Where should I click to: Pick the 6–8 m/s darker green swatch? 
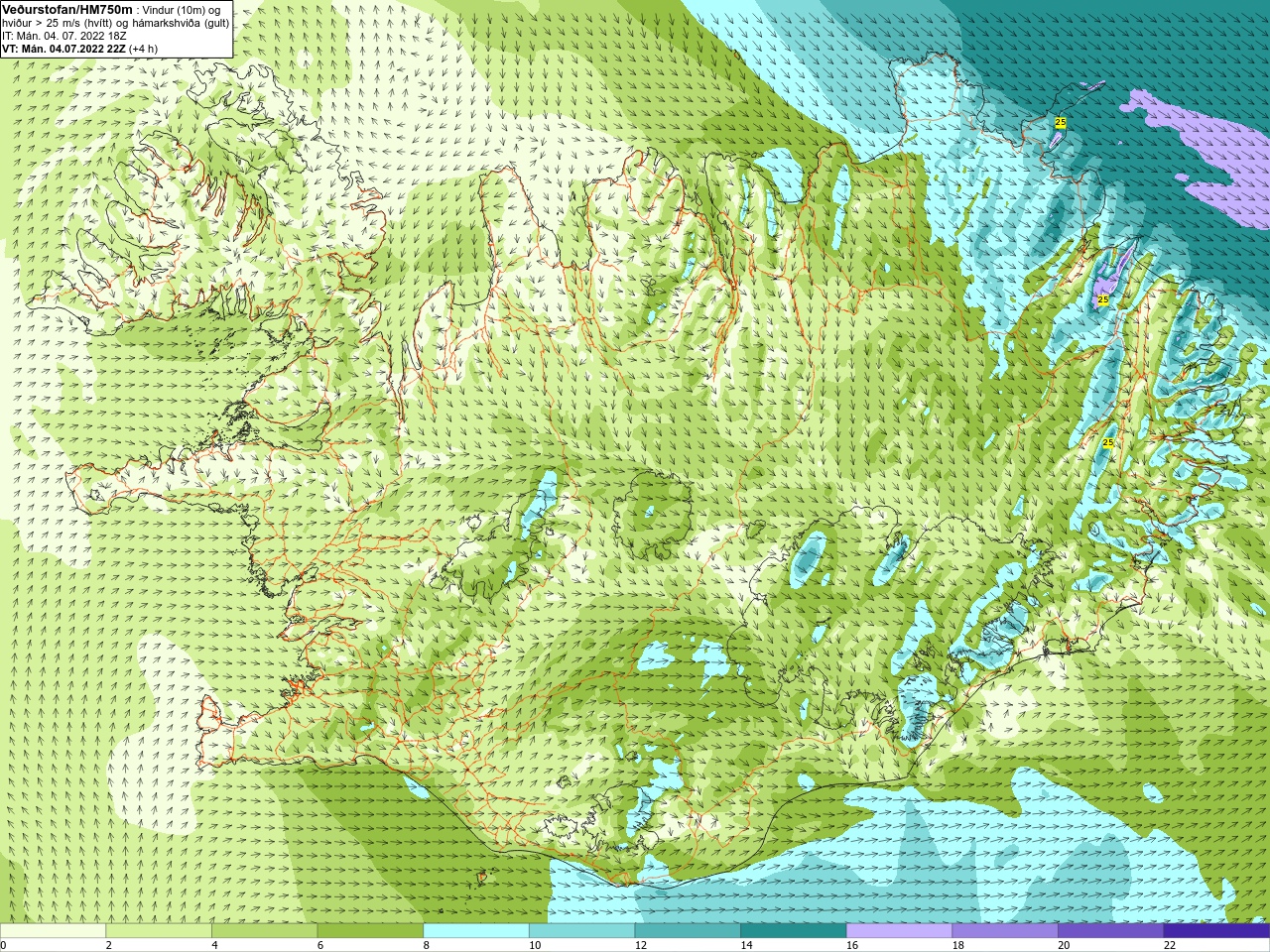(x=370, y=931)
